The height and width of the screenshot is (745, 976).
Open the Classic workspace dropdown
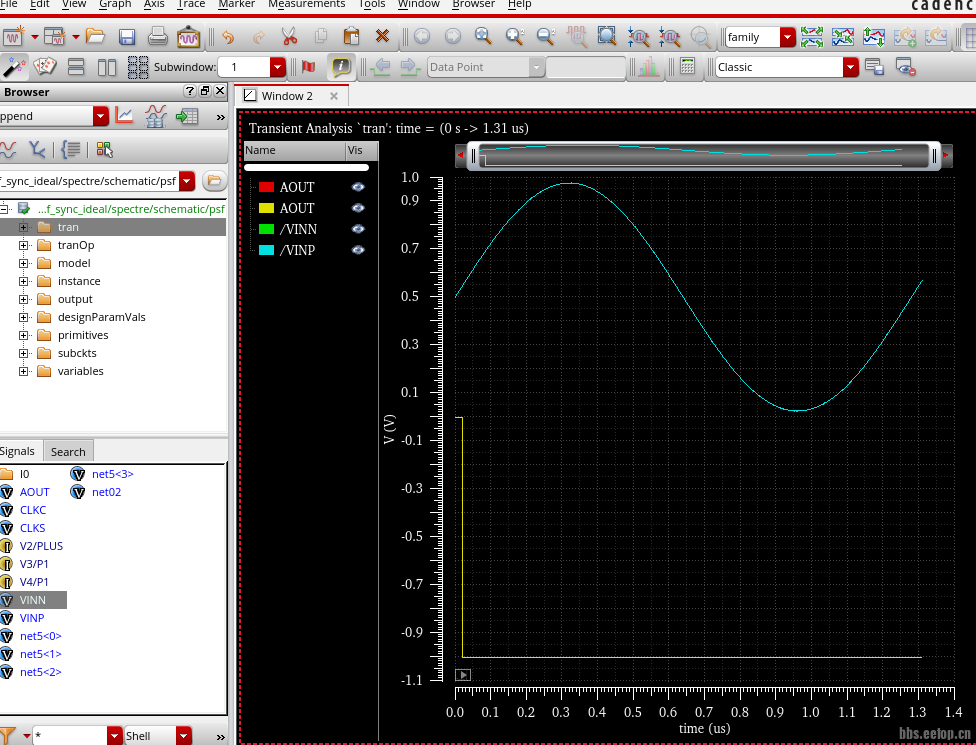(850, 67)
